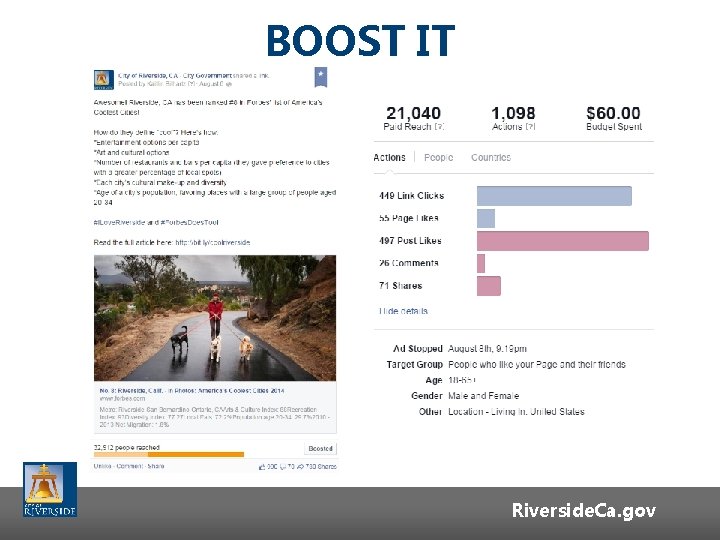The image size is (720, 540).
Task: Switch to the People tab
Action: [439, 158]
